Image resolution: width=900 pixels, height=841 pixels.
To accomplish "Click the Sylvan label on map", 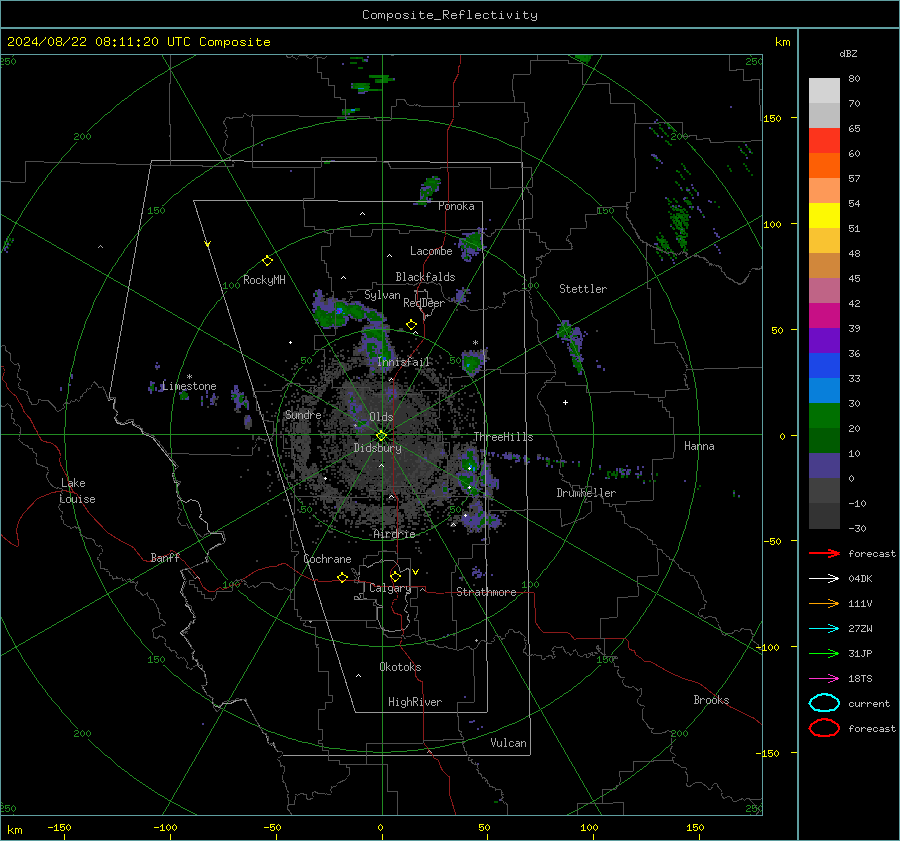I will tap(382, 295).
